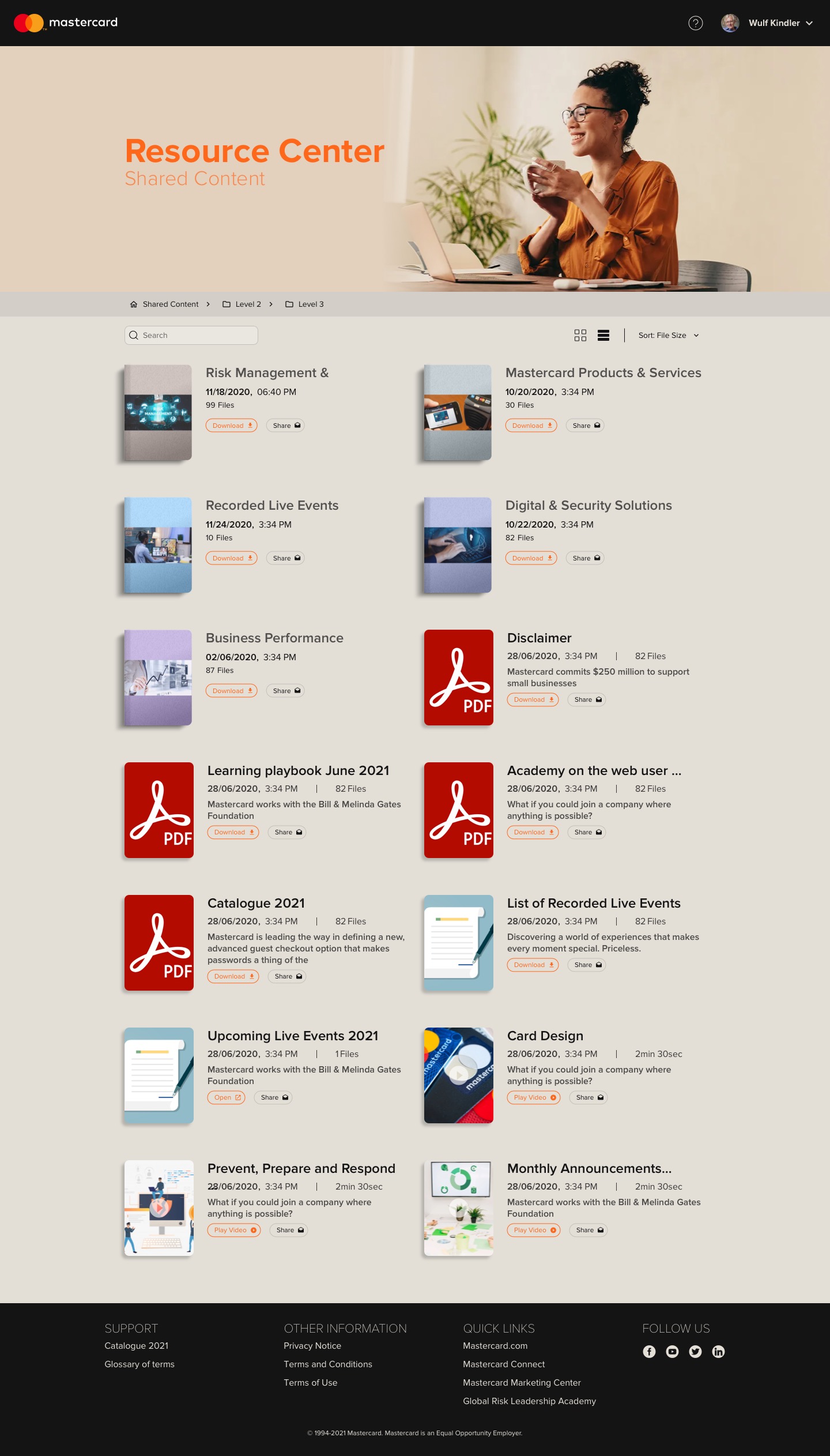Share the Monthly Announcements video
This screenshot has height=1456, width=830.
click(x=588, y=1230)
